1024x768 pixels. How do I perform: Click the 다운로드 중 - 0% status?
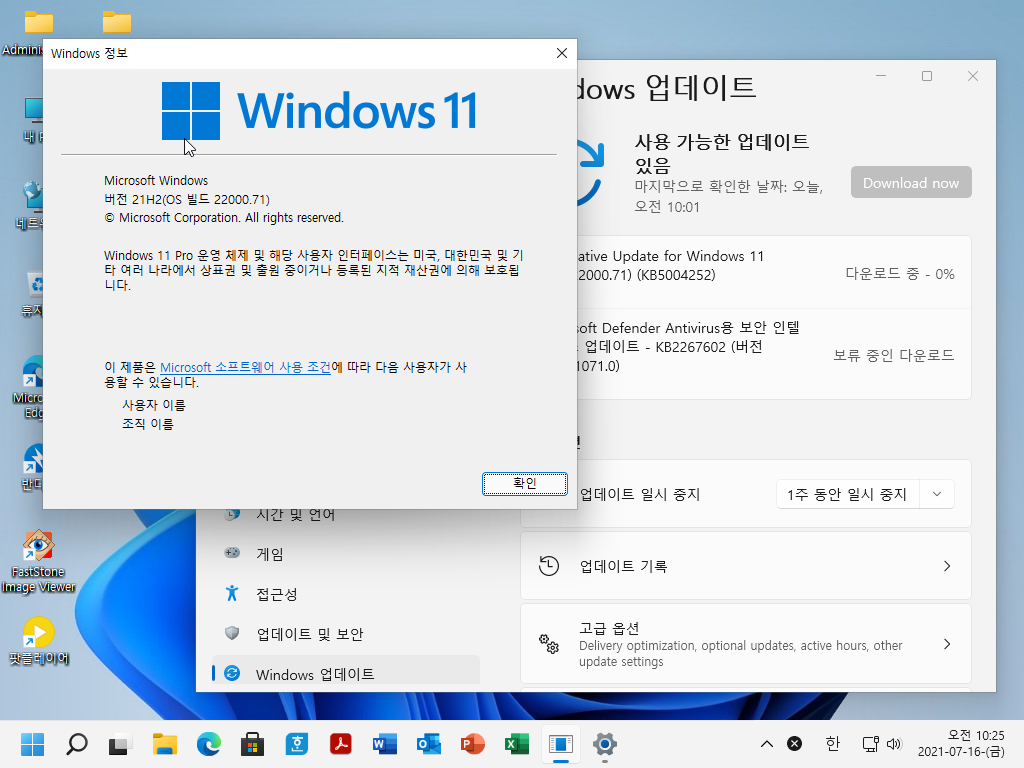(x=900, y=274)
